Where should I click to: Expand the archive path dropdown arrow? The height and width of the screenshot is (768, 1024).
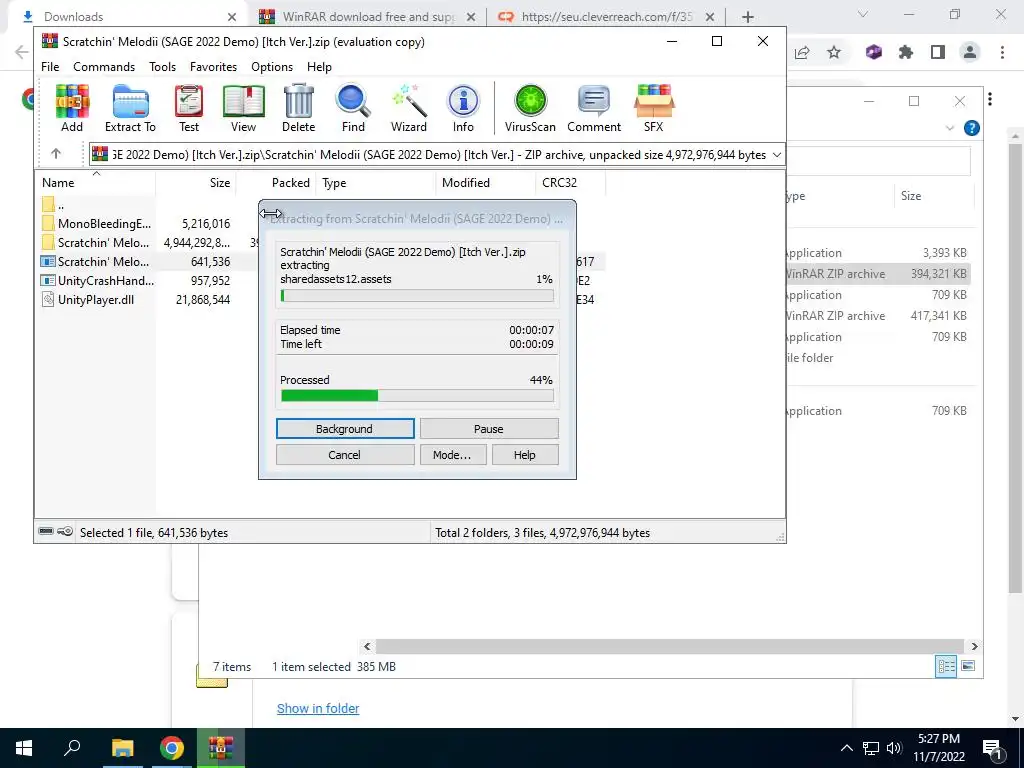[777, 155]
